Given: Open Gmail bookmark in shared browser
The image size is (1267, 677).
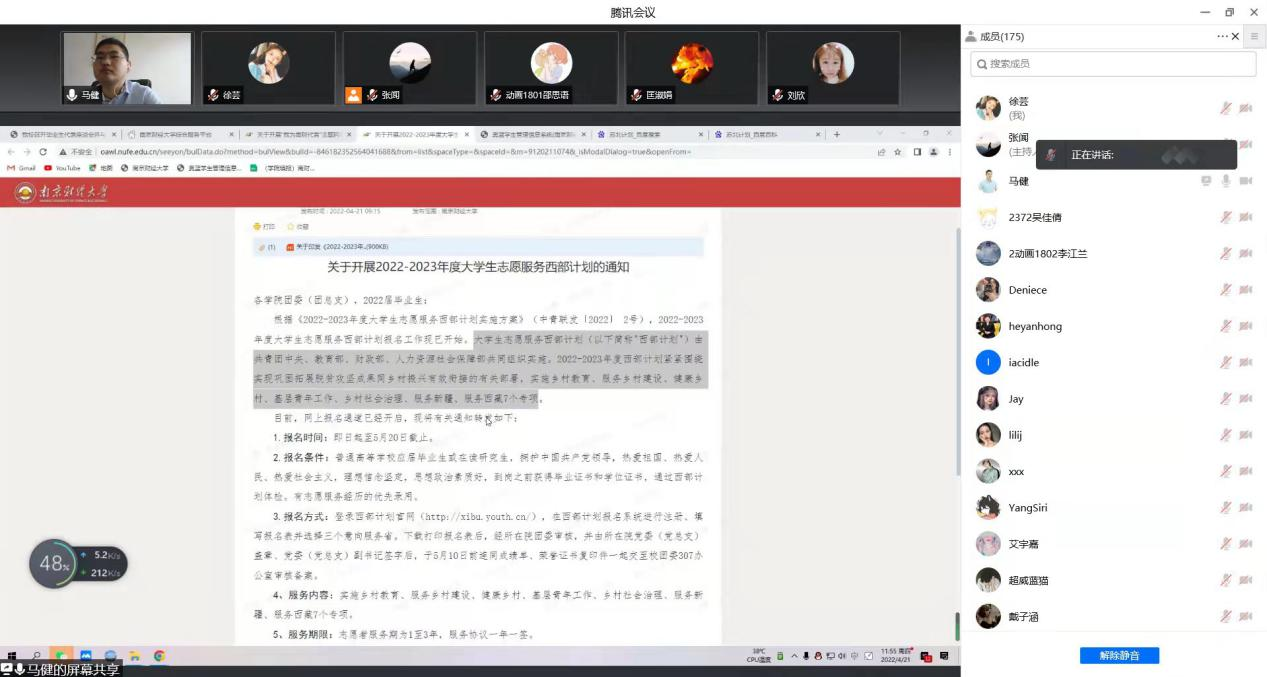Looking at the screenshot, I should (x=21, y=168).
